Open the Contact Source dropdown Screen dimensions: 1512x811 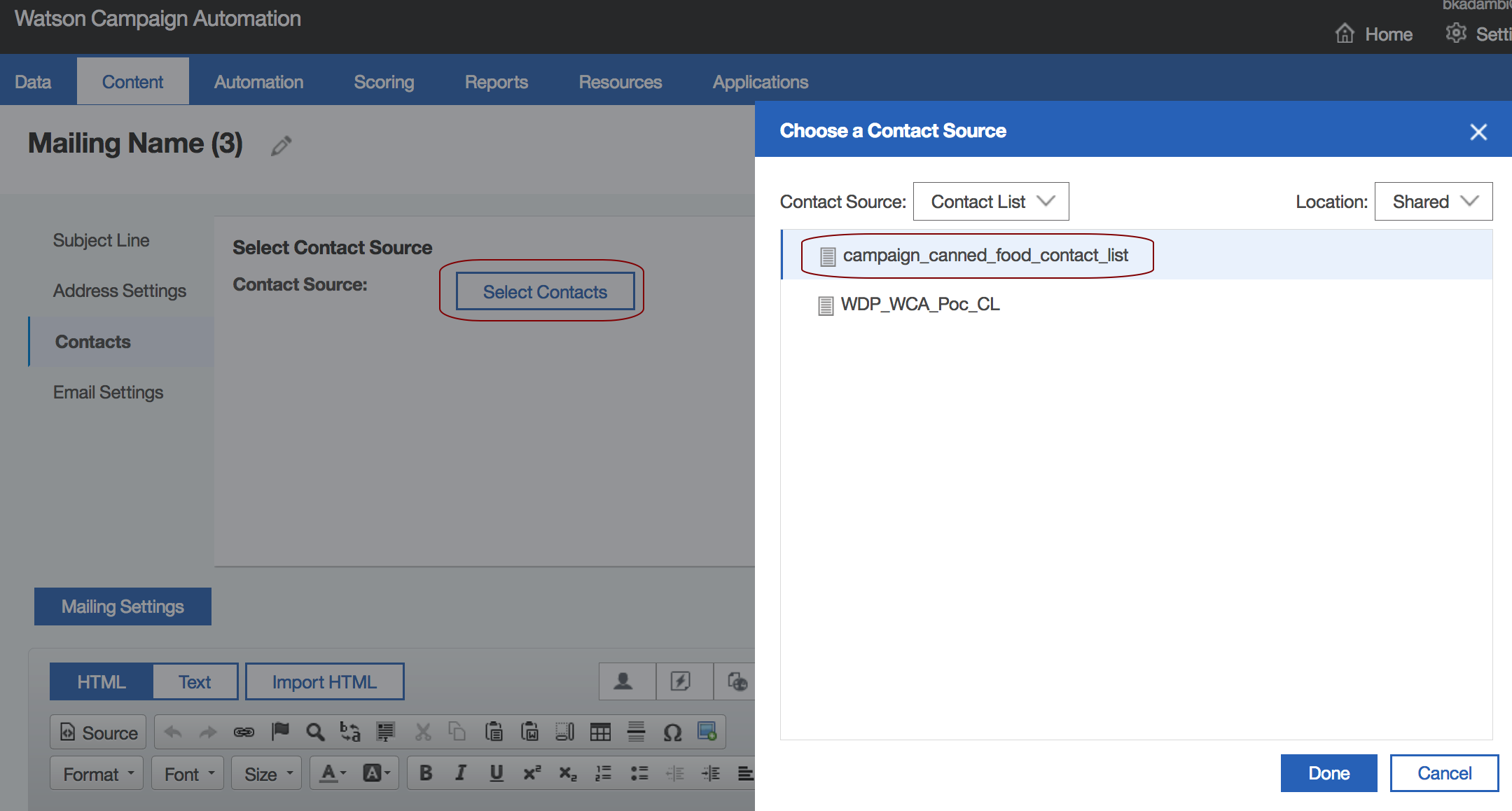[x=991, y=202]
